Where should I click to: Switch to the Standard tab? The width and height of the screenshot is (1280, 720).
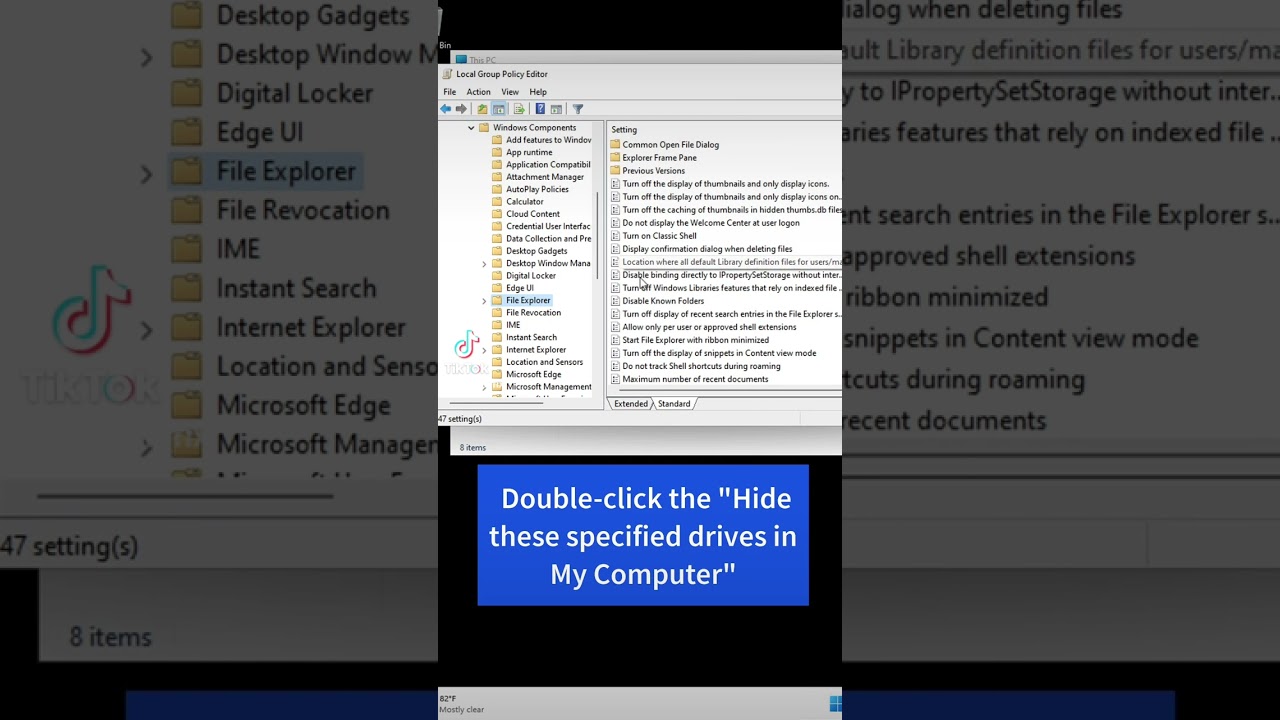tap(674, 404)
